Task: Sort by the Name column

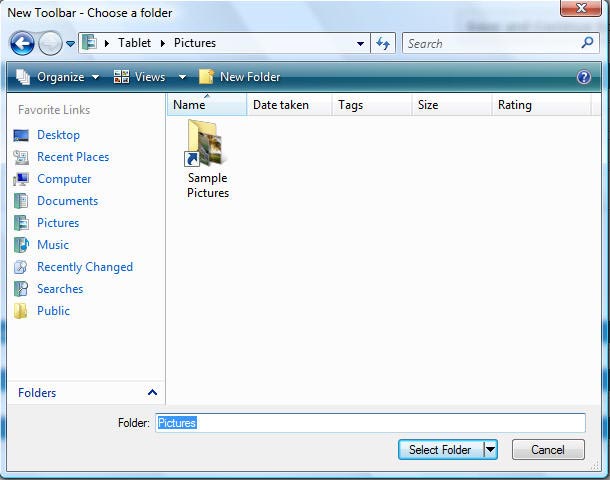Action: (x=207, y=105)
